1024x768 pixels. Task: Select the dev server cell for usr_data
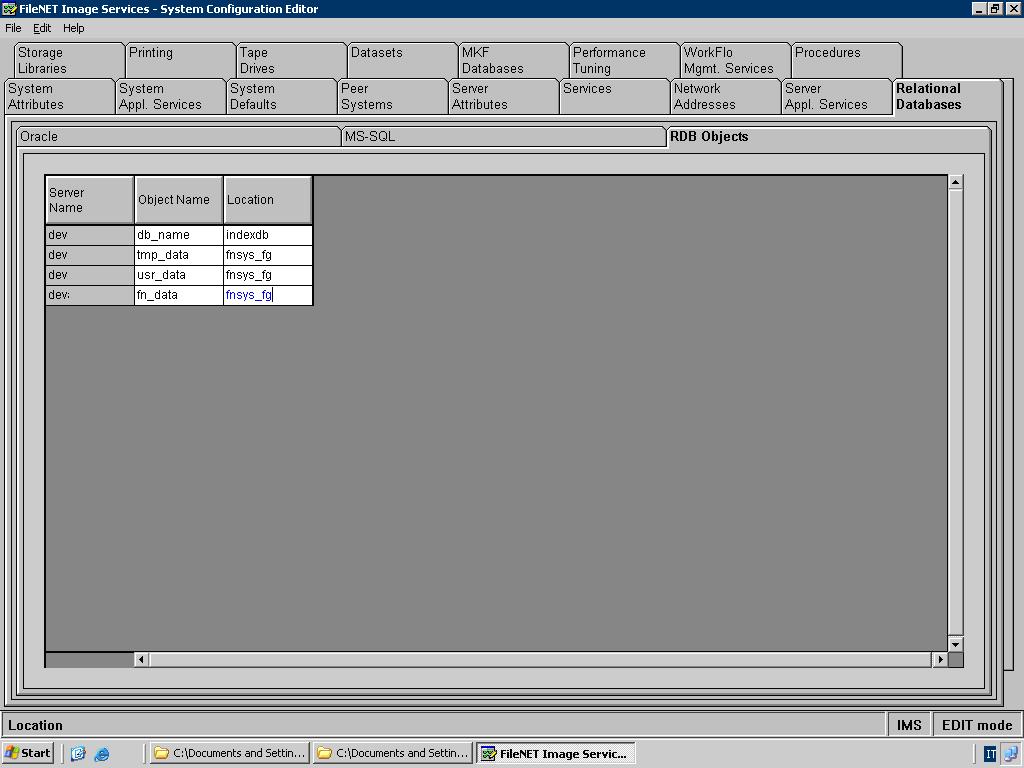90,275
